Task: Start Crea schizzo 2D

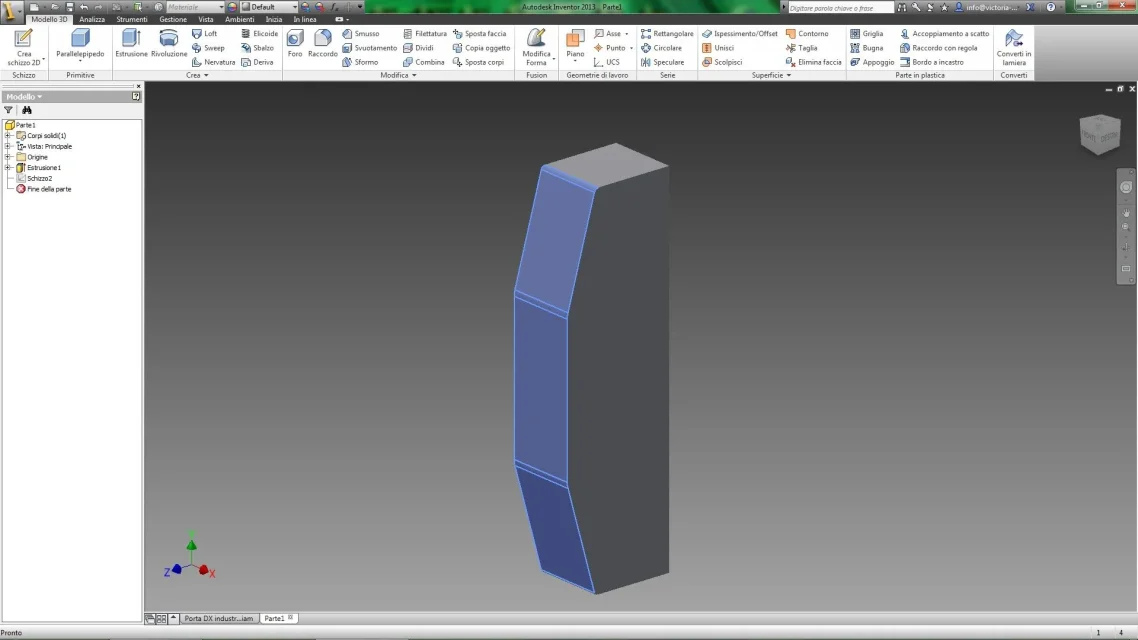Action: pos(24,47)
